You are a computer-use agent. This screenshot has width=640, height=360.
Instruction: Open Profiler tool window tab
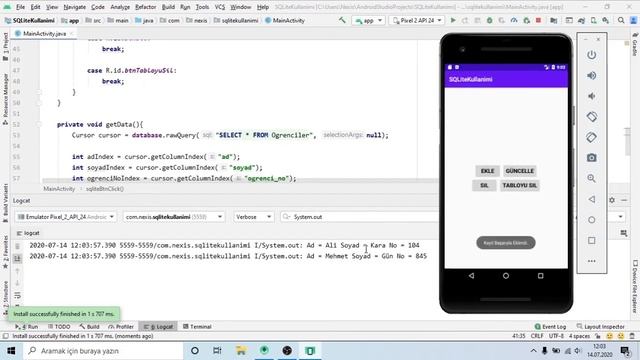point(121,327)
